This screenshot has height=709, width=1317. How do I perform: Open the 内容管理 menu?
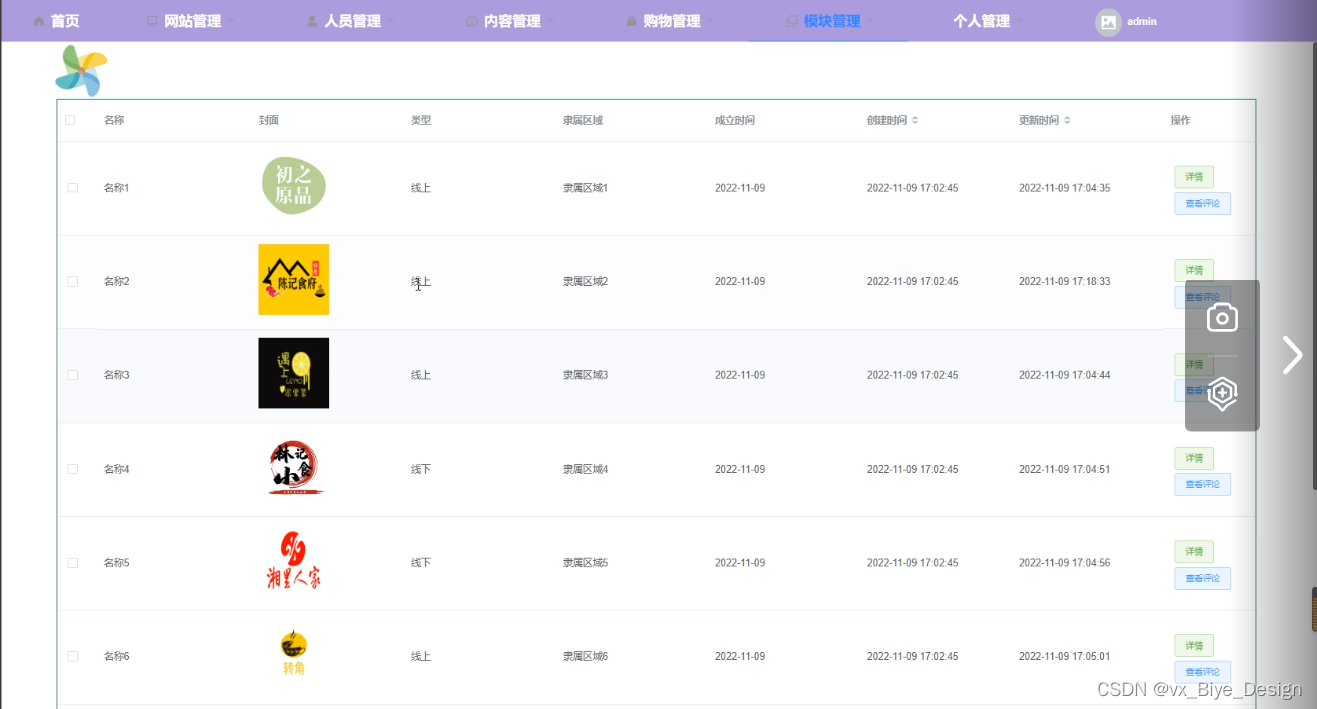click(x=511, y=21)
